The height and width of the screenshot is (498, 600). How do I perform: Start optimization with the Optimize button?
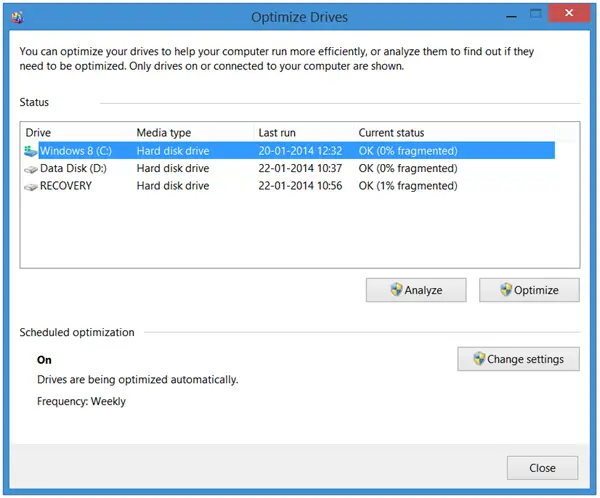pyautogui.click(x=529, y=290)
